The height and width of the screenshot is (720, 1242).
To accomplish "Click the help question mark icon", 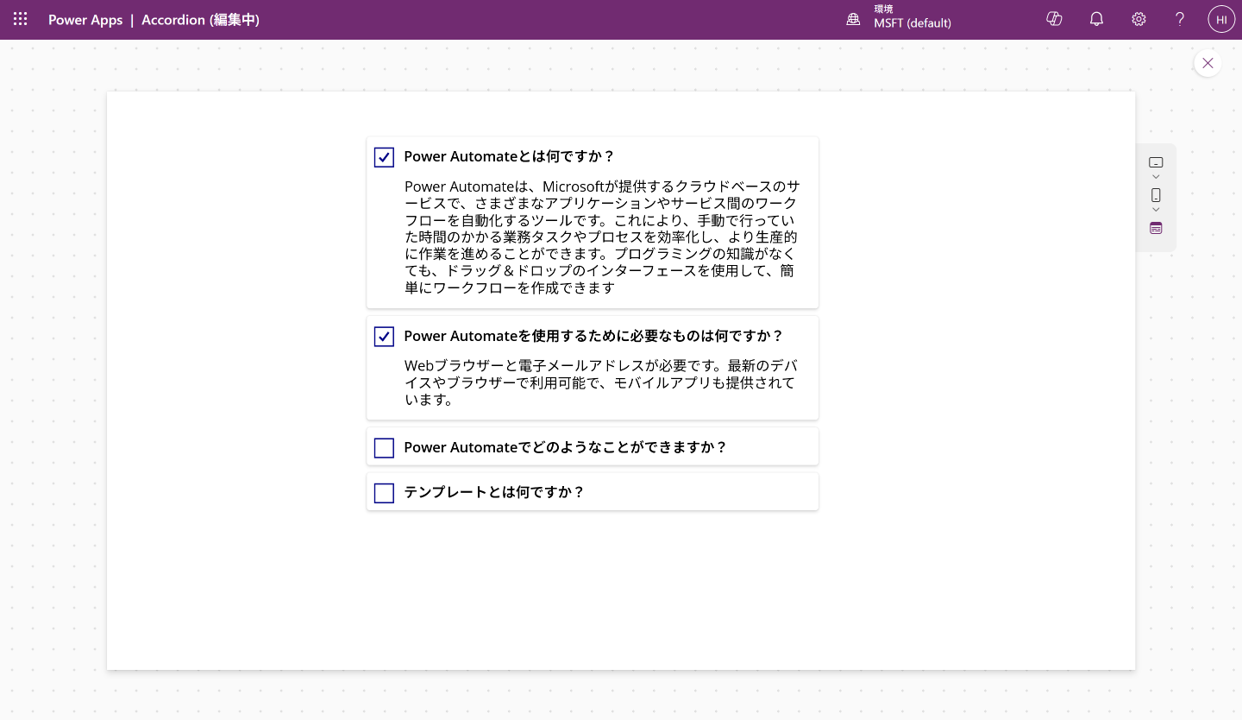I will coord(1180,19).
